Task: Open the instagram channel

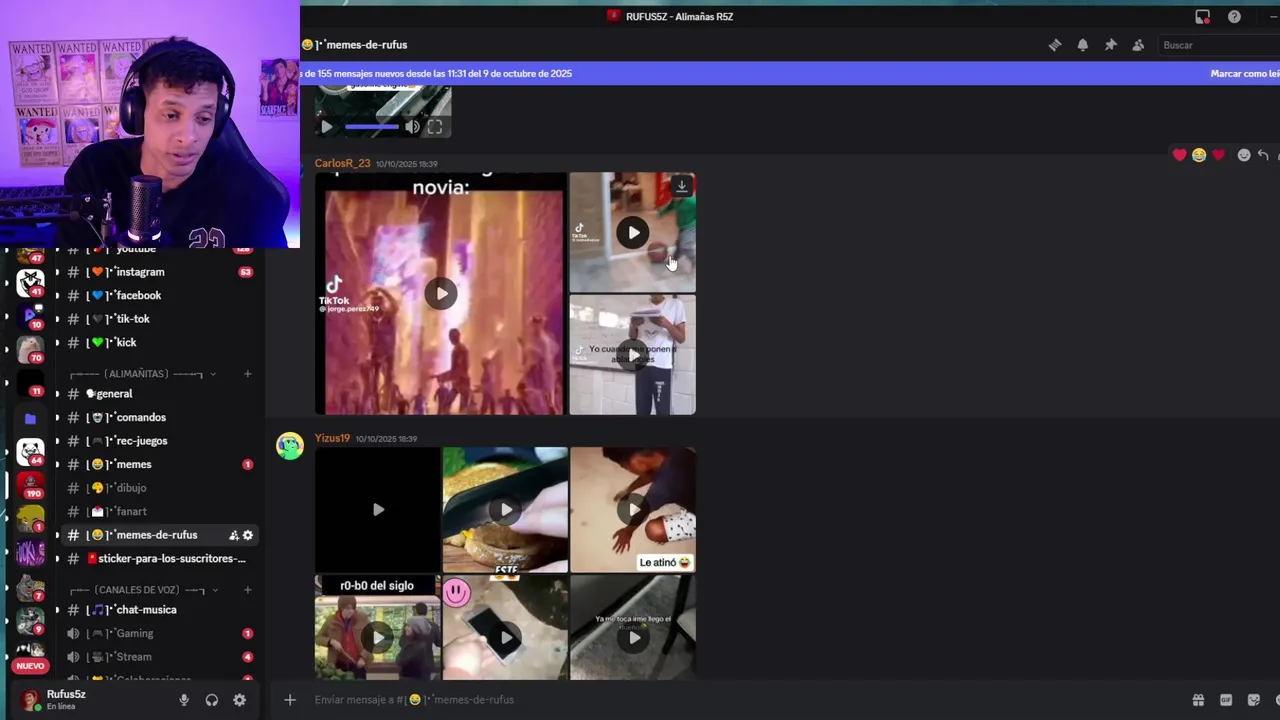Action: pyautogui.click(x=160, y=272)
